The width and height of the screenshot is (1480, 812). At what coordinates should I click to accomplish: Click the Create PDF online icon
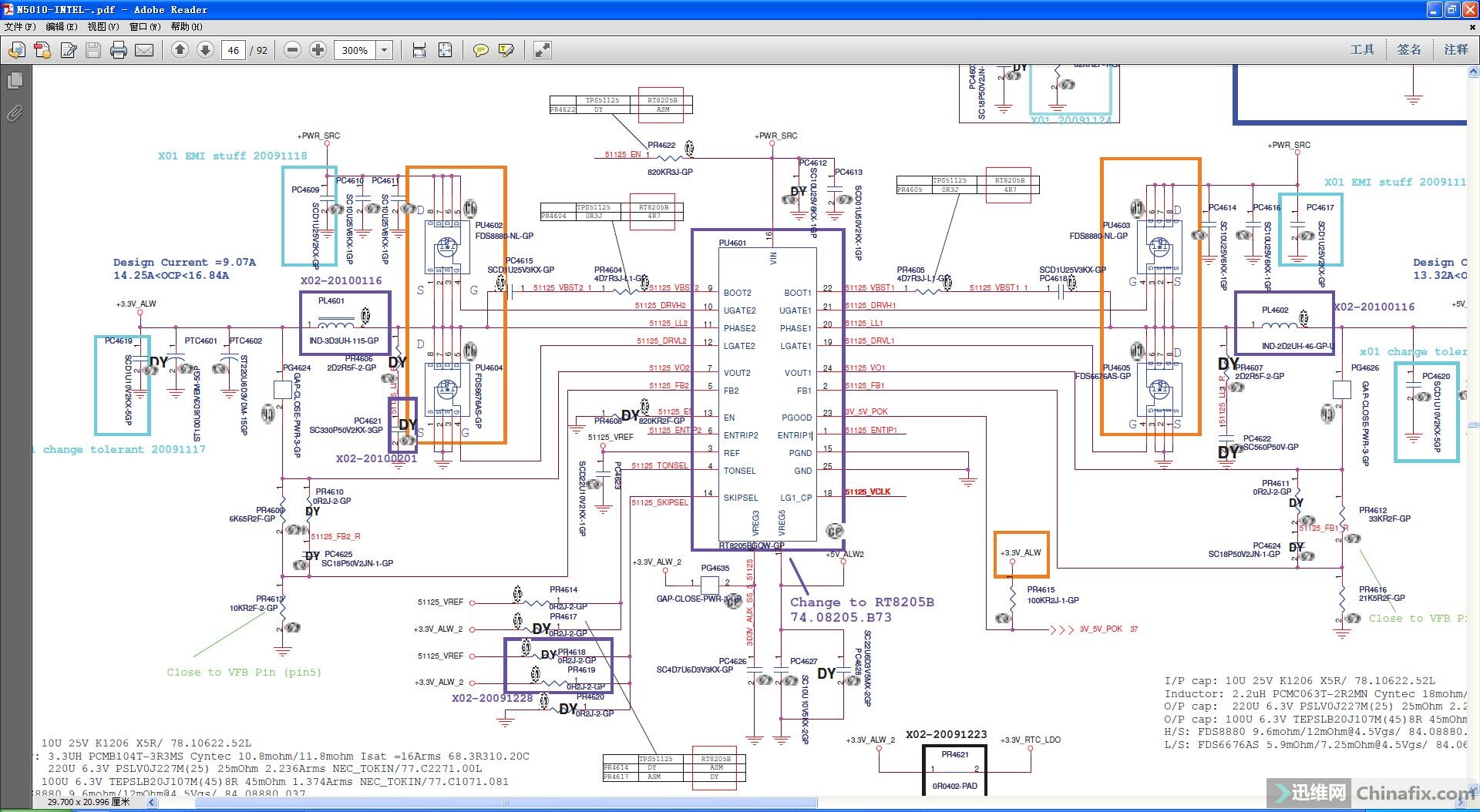pyautogui.click(x=42, y=50)
